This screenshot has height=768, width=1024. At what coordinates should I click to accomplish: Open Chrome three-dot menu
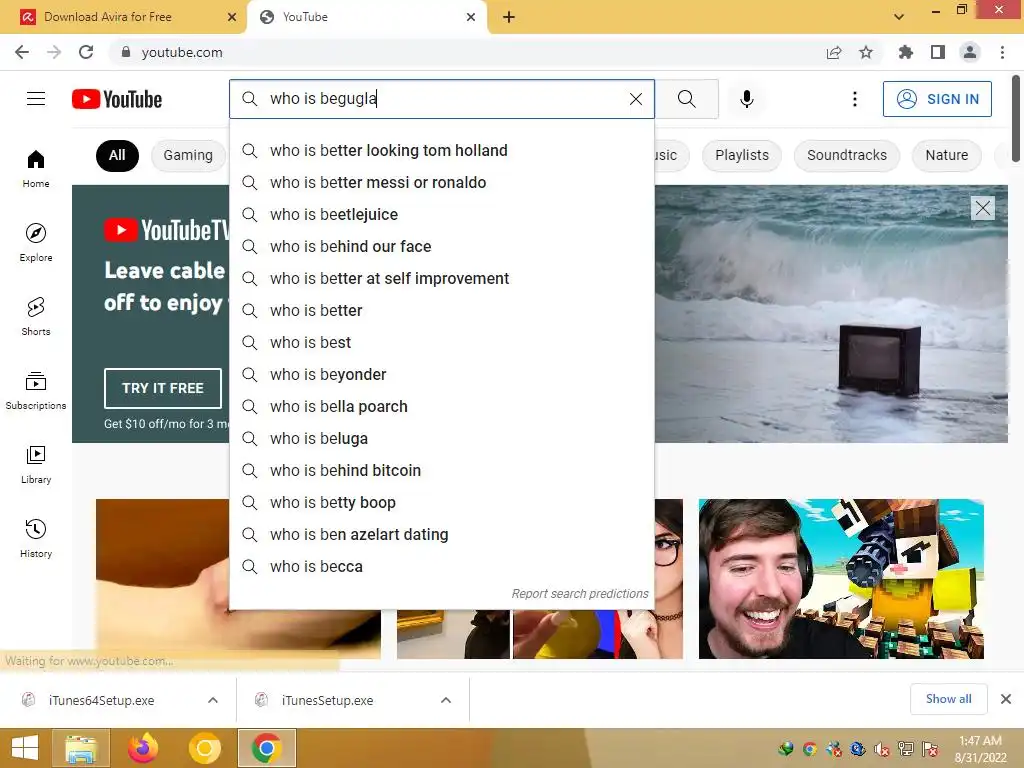pyautogui.click(x=1002, y=52)
